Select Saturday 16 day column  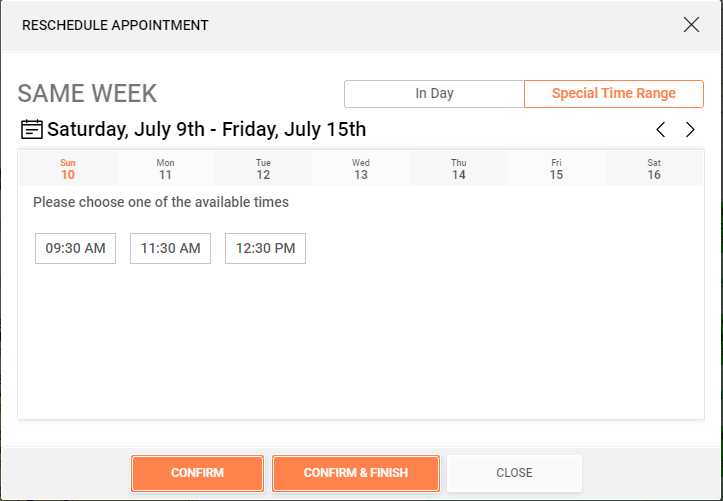pyautogui.click(x=654, y=169)
